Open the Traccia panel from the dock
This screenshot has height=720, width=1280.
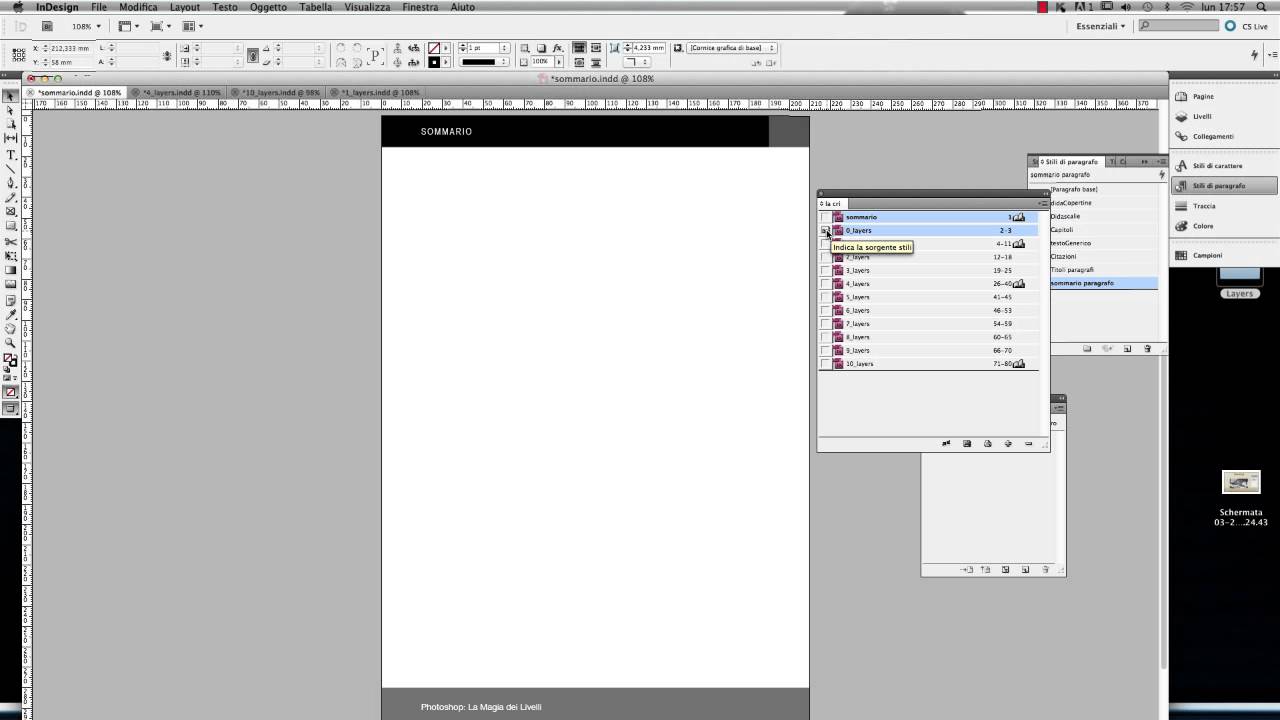click(x=1204, y=206)
